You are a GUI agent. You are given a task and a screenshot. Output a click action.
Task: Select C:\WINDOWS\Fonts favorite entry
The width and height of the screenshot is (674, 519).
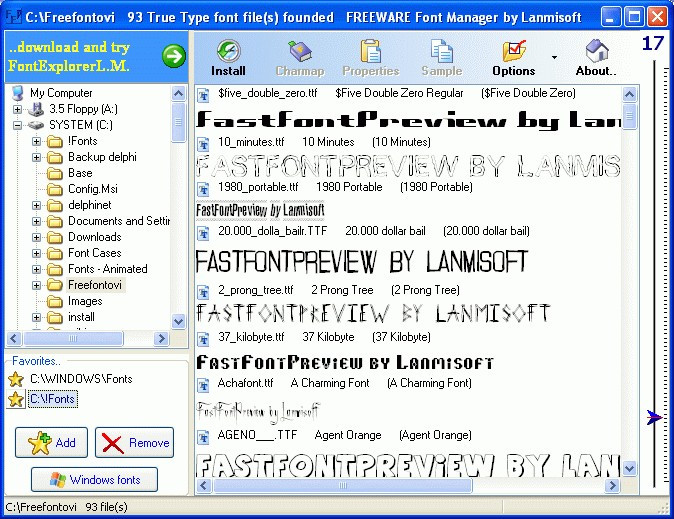pyautogui.click(x=81, y=379)
